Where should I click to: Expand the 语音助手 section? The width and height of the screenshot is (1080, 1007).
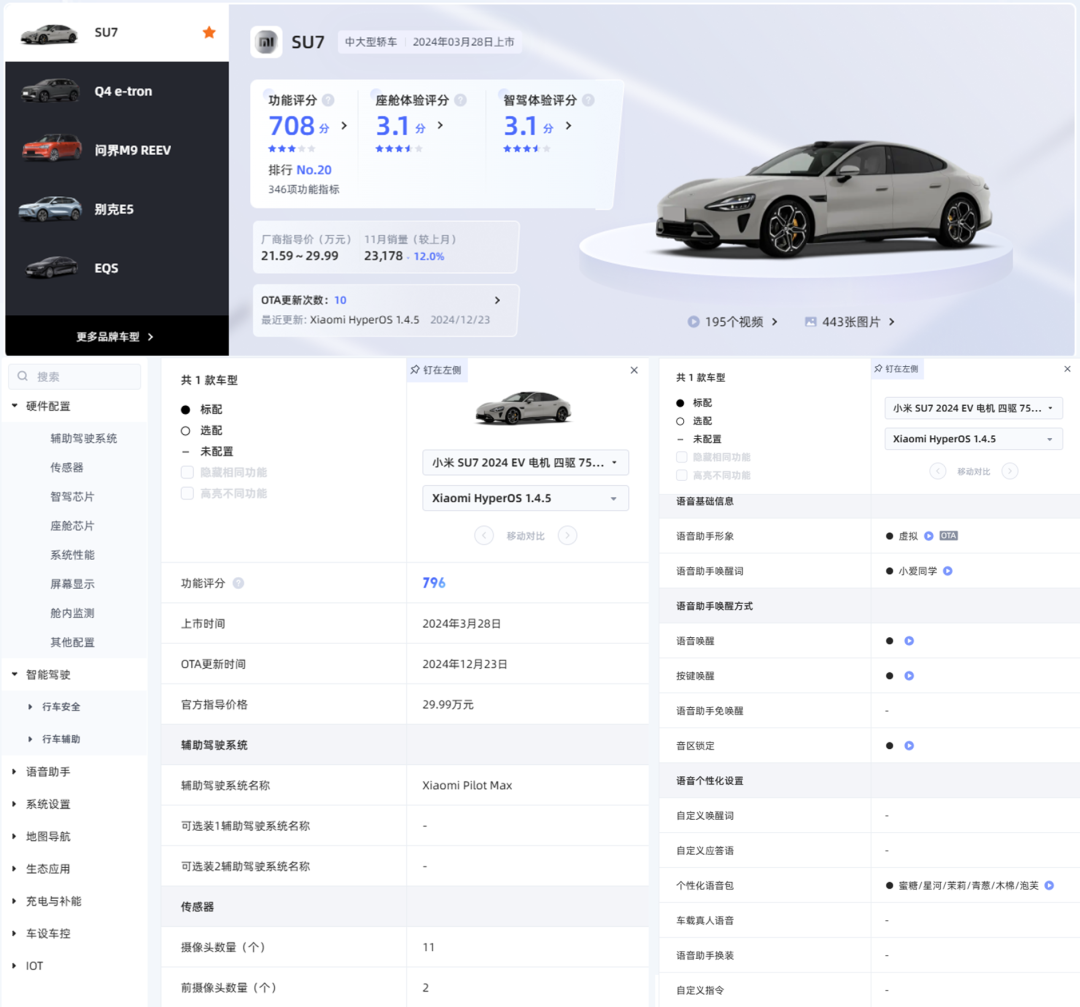pyautogui.click(x=14, y=771)
